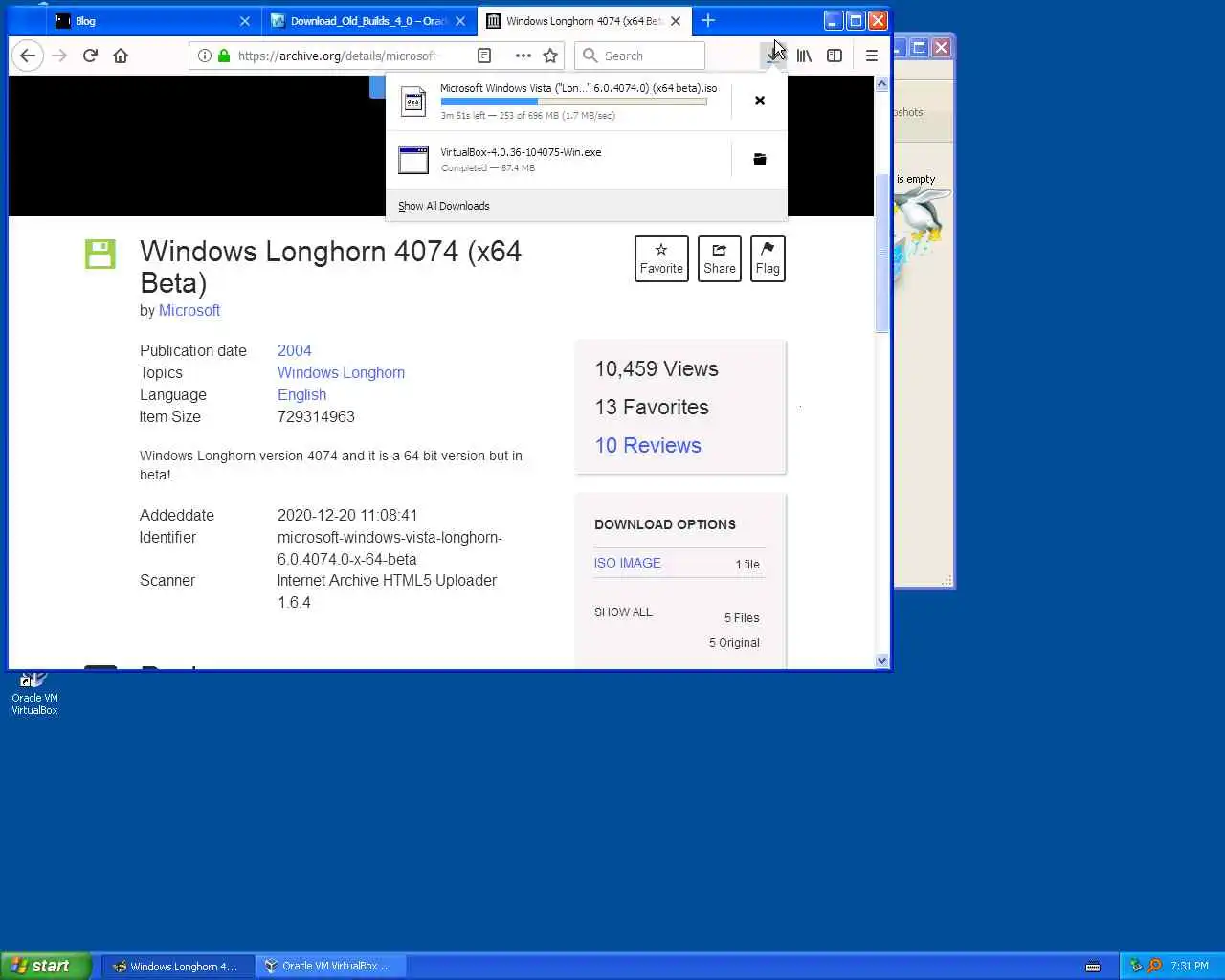The width and height of the screenshot is (1225, 980).
Task: Click the 10,459 Views count
Action: 657,368
